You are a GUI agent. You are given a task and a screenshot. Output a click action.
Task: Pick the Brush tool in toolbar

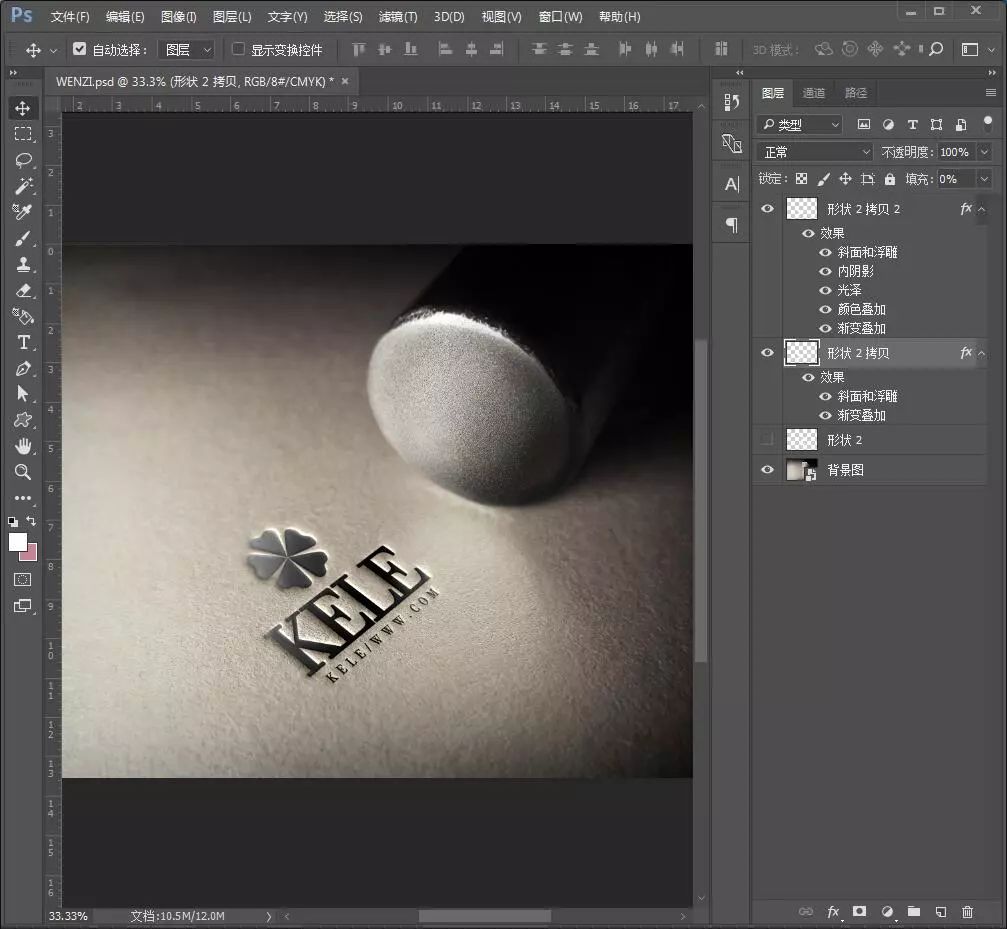click(x=23, y=238)
